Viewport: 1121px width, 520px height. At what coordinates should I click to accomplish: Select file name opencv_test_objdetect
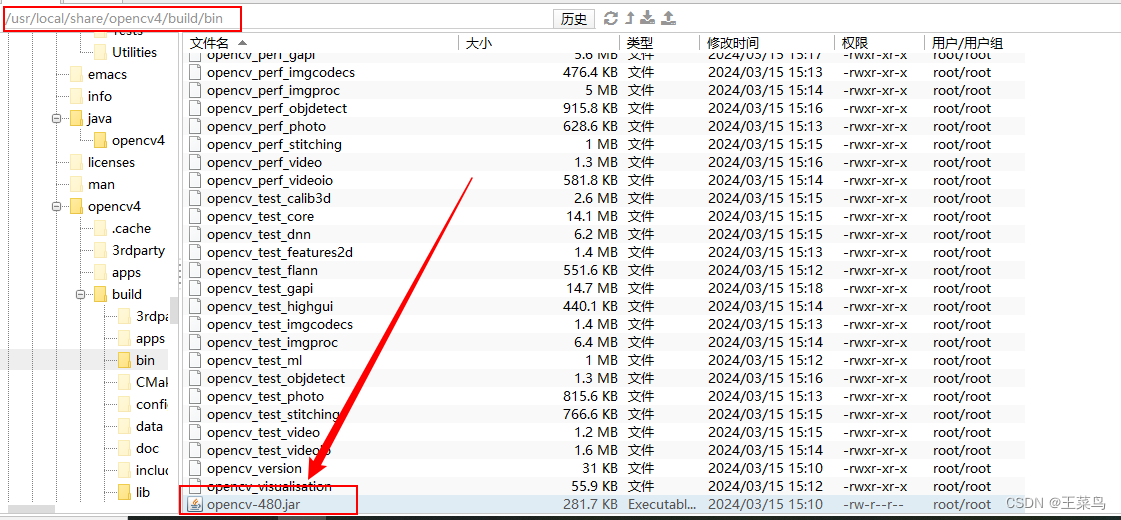[276, 378]
